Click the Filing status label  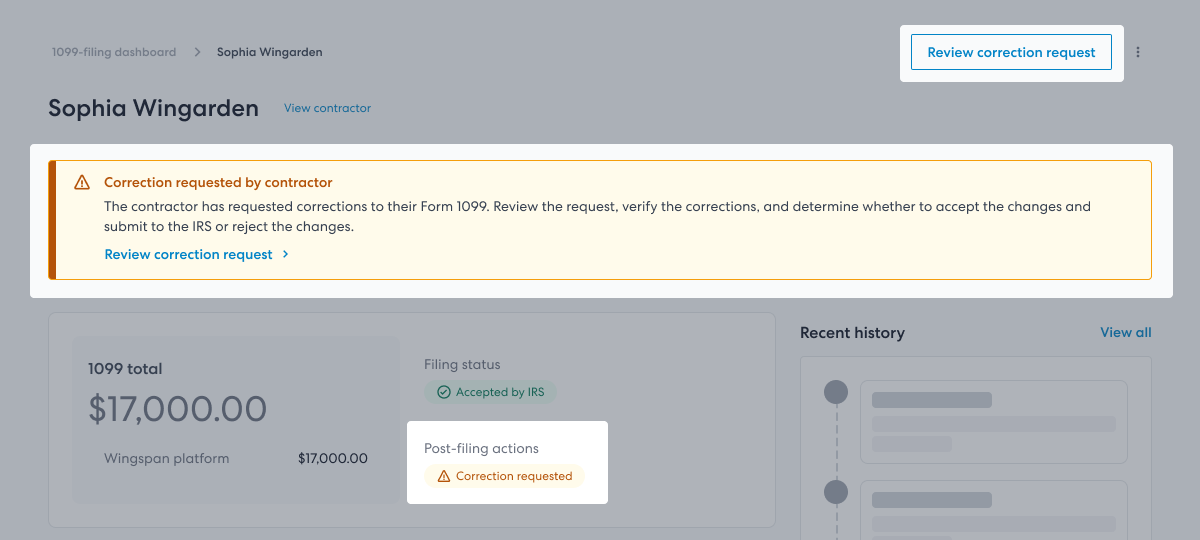[462, 365]
